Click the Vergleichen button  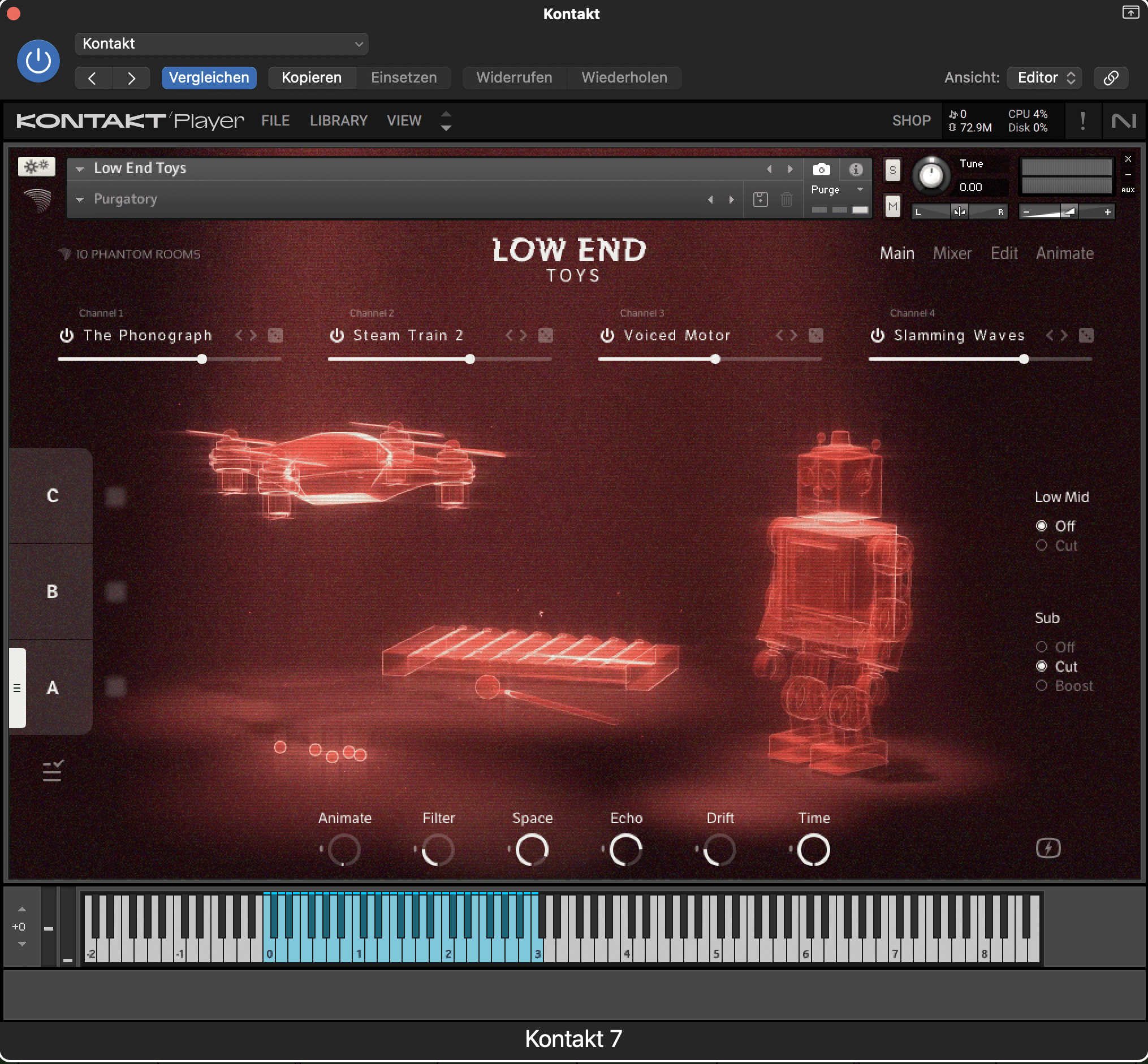209,77
